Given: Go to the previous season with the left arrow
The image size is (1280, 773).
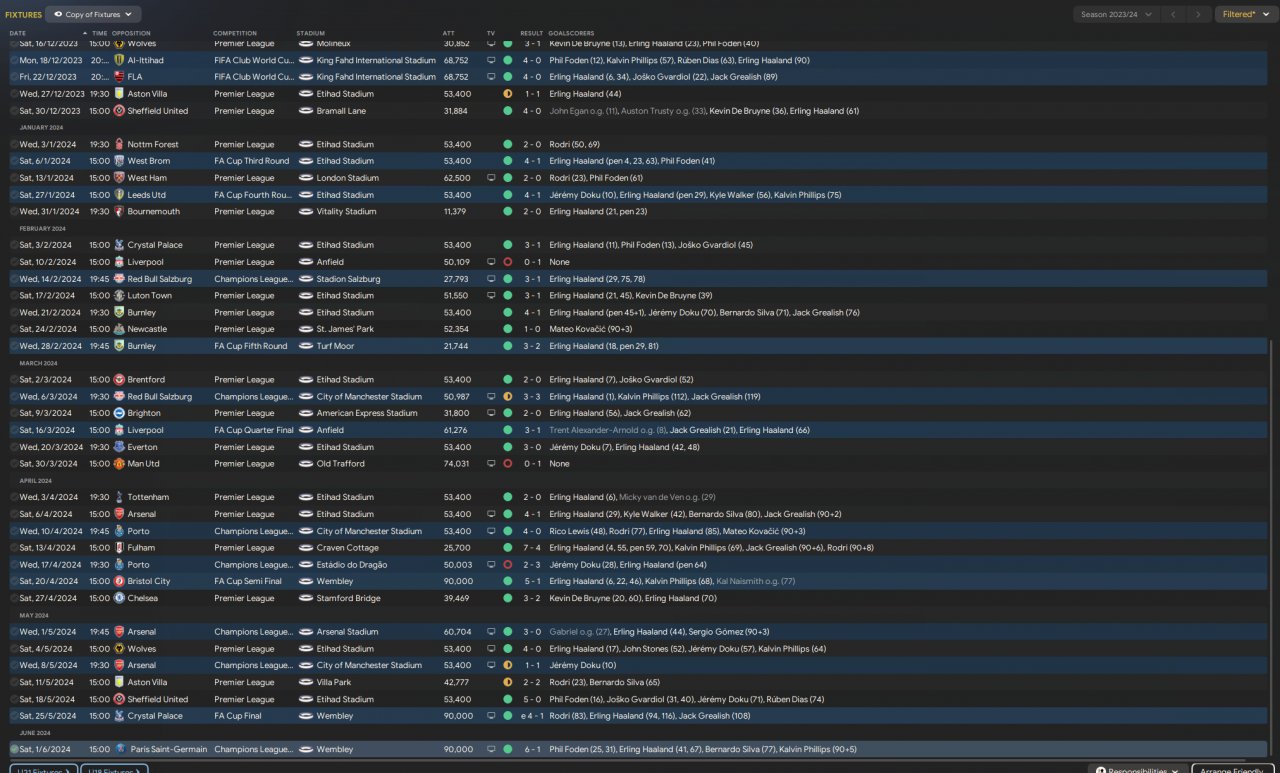Looking at the screenshot, I should (x=1172, y=15).
